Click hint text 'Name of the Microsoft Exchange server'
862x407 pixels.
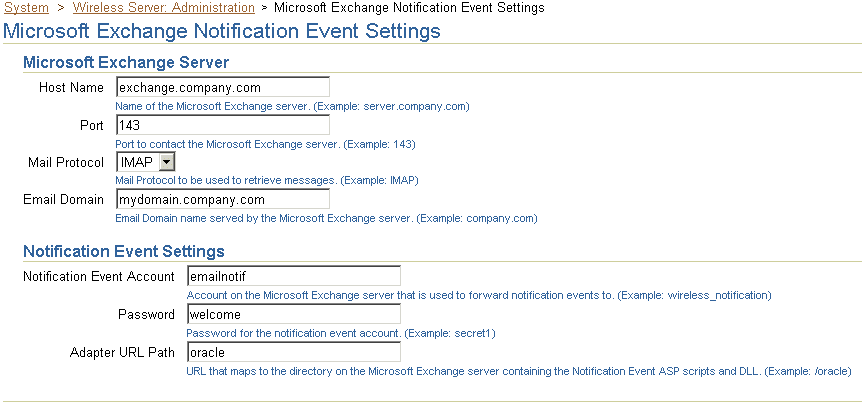(x=292, y=107)
